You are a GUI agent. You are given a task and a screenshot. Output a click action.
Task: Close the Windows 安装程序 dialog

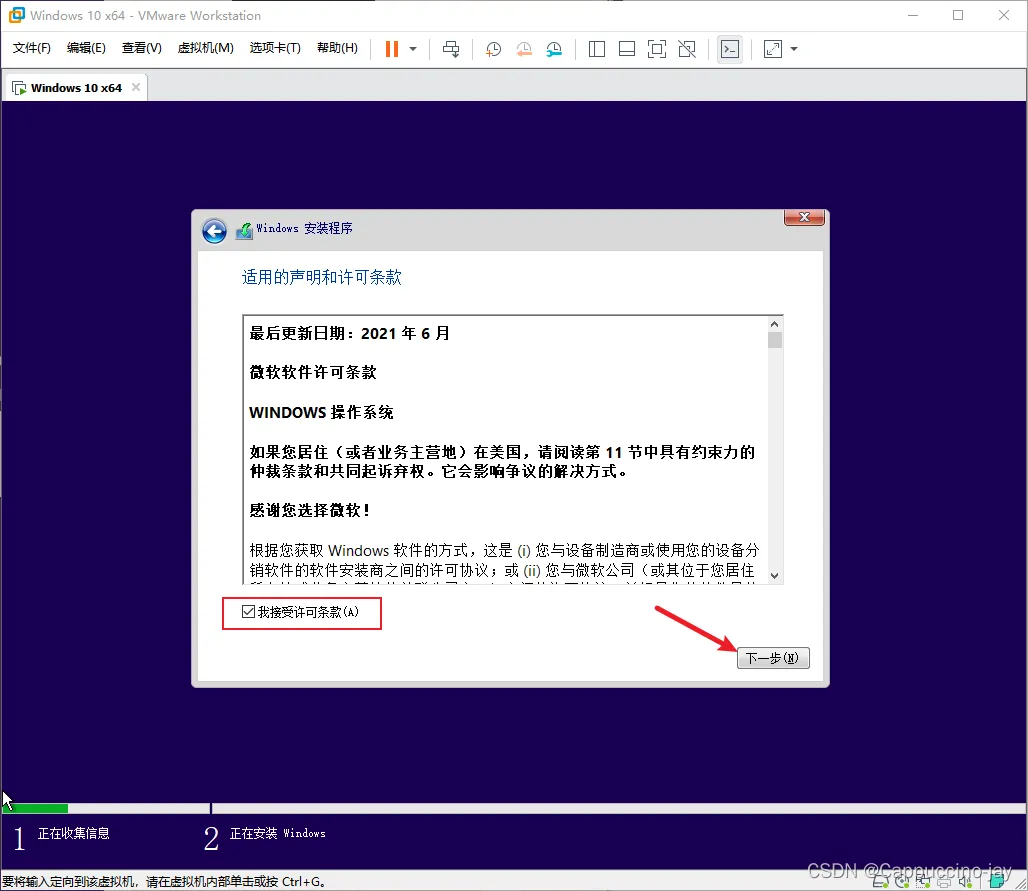point(804,217)
